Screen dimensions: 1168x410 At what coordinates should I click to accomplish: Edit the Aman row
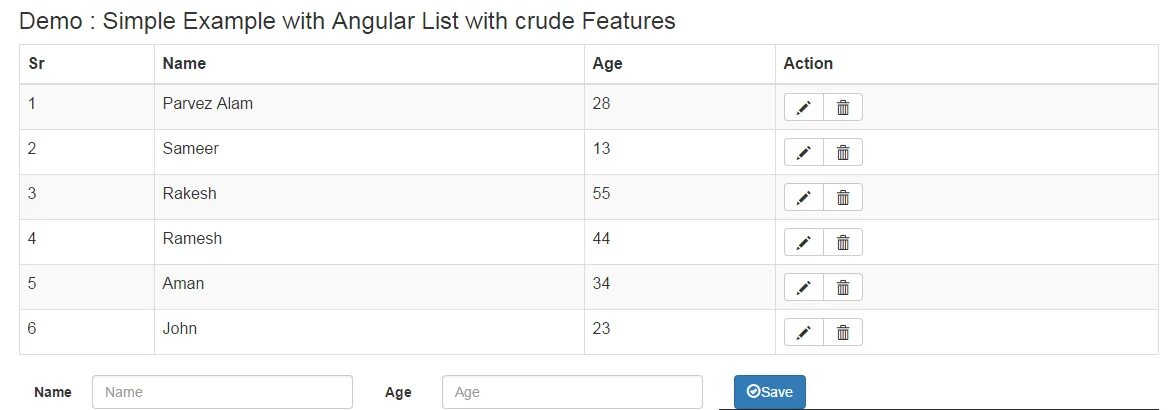click(803, 287)
